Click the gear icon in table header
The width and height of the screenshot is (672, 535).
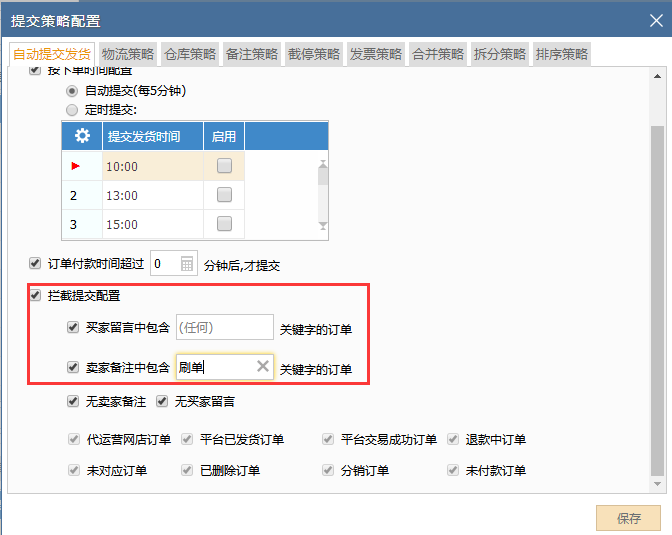[x=82, y=136]
